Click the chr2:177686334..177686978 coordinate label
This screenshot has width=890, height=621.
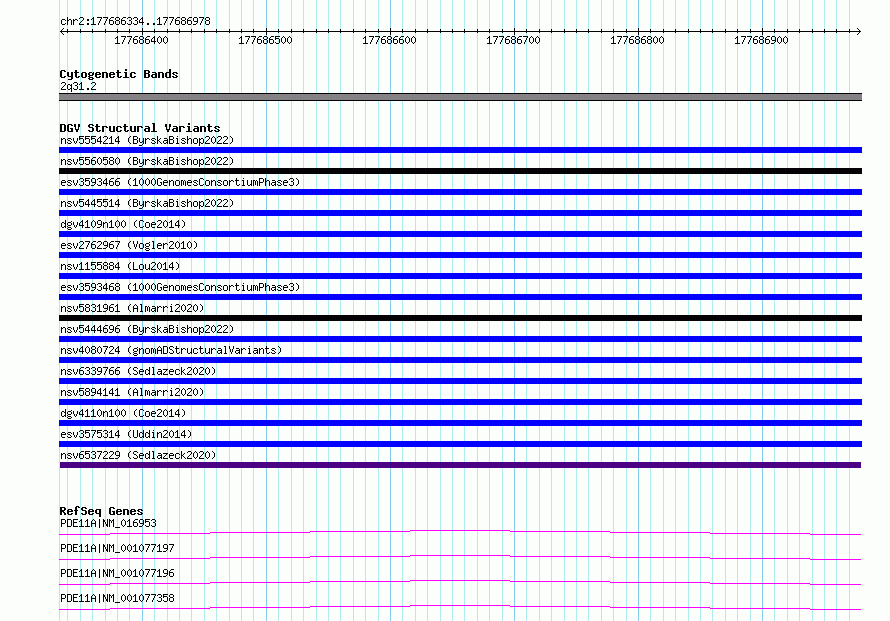pos(135,21)
